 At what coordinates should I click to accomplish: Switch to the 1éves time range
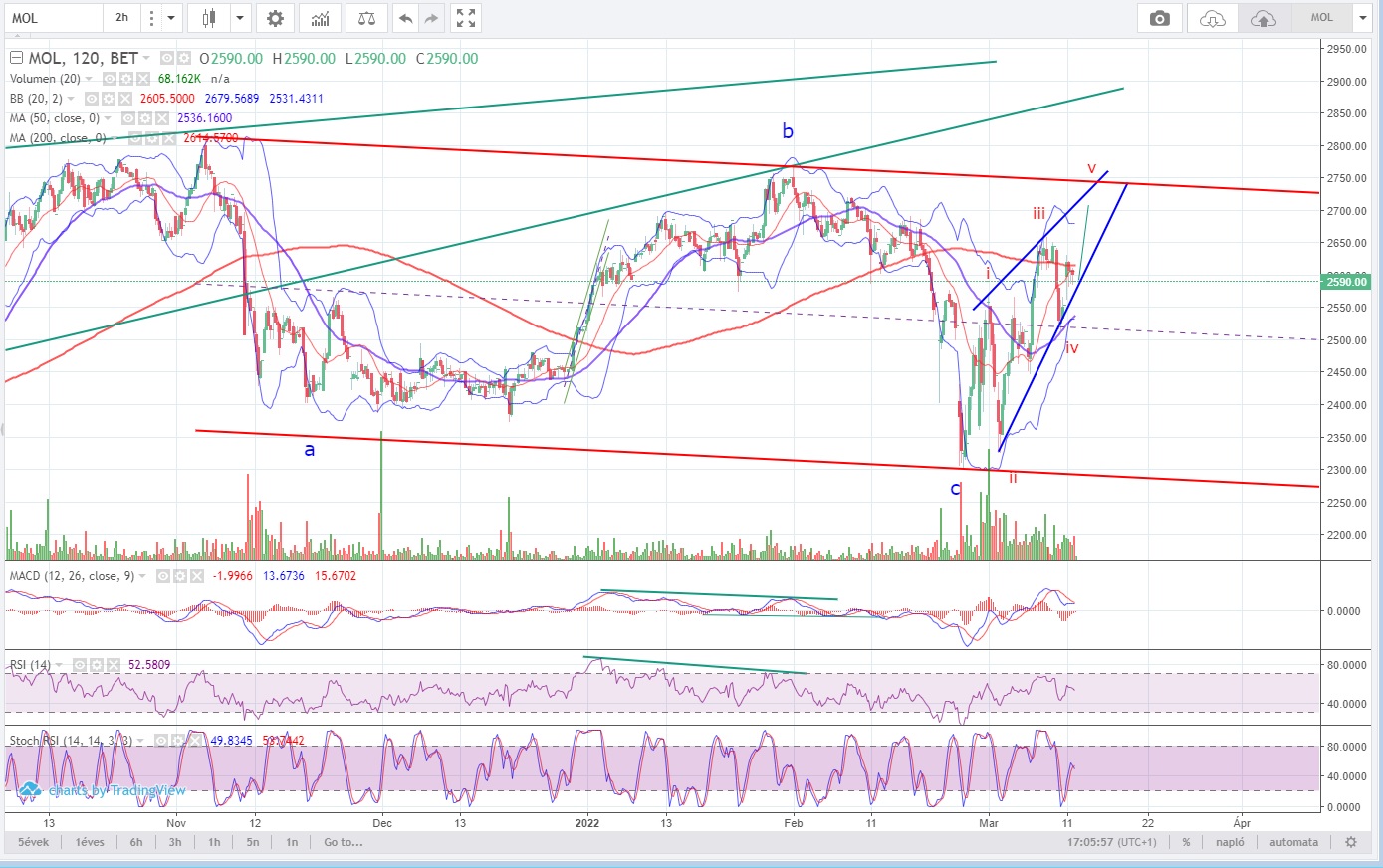90,842
